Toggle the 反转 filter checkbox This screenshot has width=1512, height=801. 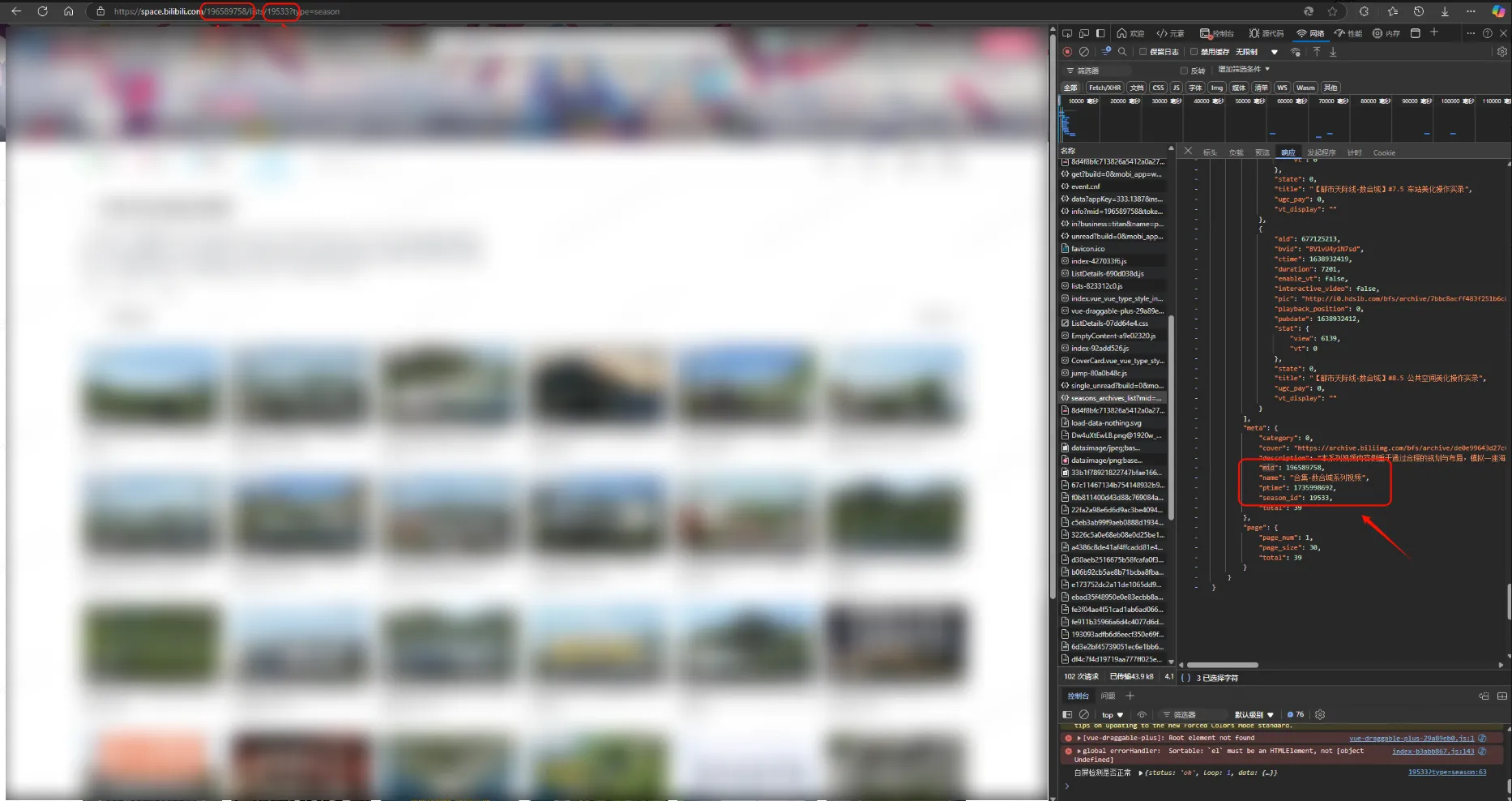pyautogui.click(x=1184, y=71)
